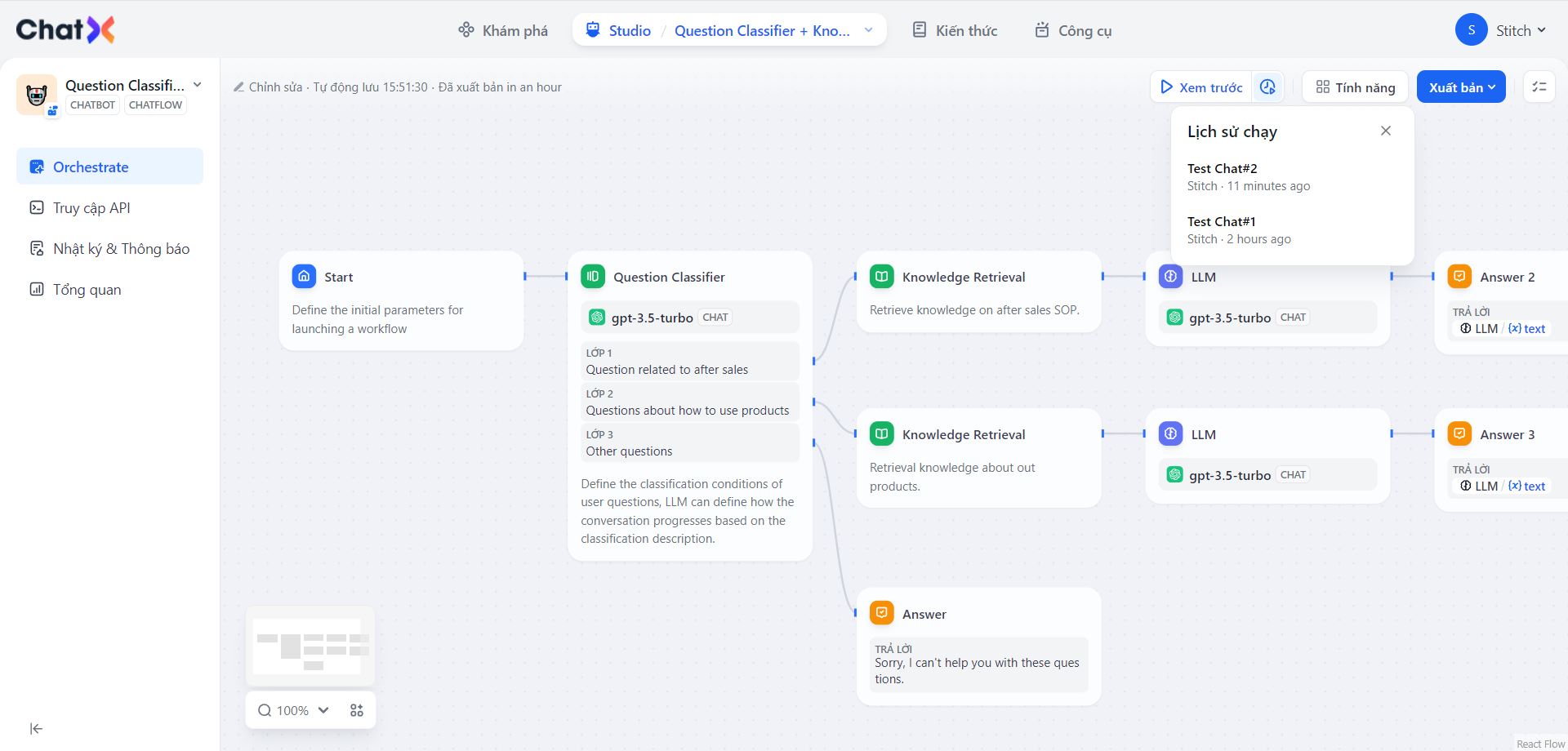The height and width of the screenshot is (751, 1568).
Task: Open the run history clock icon
Action: point(1267,87)
